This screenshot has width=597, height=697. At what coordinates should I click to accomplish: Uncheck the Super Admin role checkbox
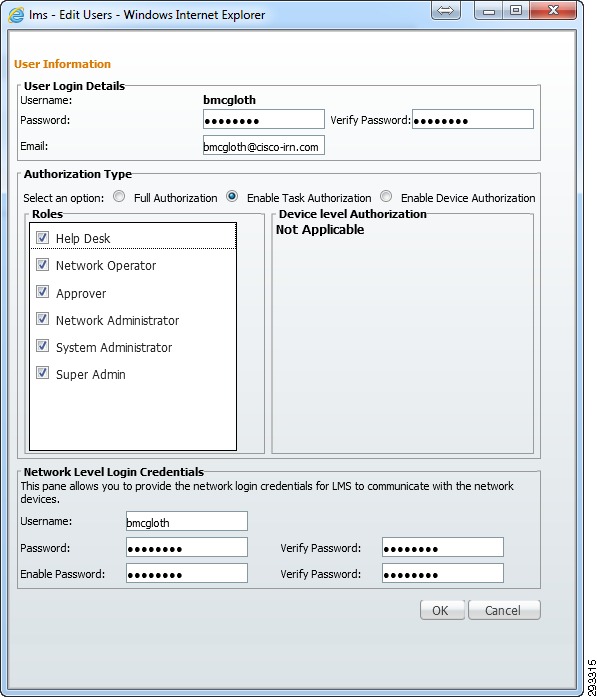[42, 373]
